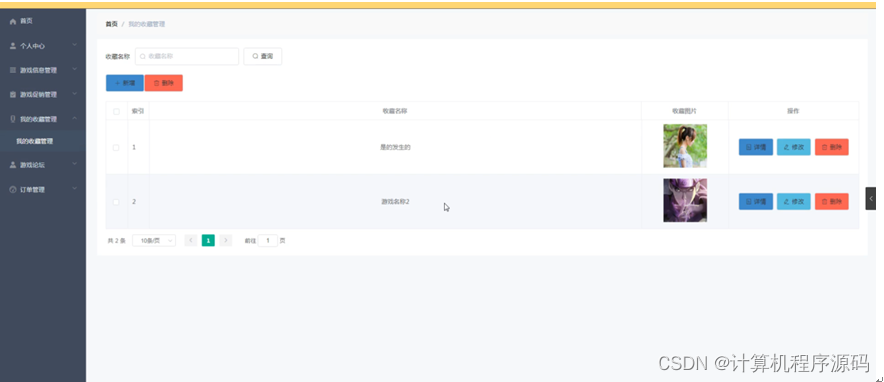Viewport: 884px width, 382px height.
Task: Click the 我的收藏管理 sidebar icon
Action: (x=13, y=119)
